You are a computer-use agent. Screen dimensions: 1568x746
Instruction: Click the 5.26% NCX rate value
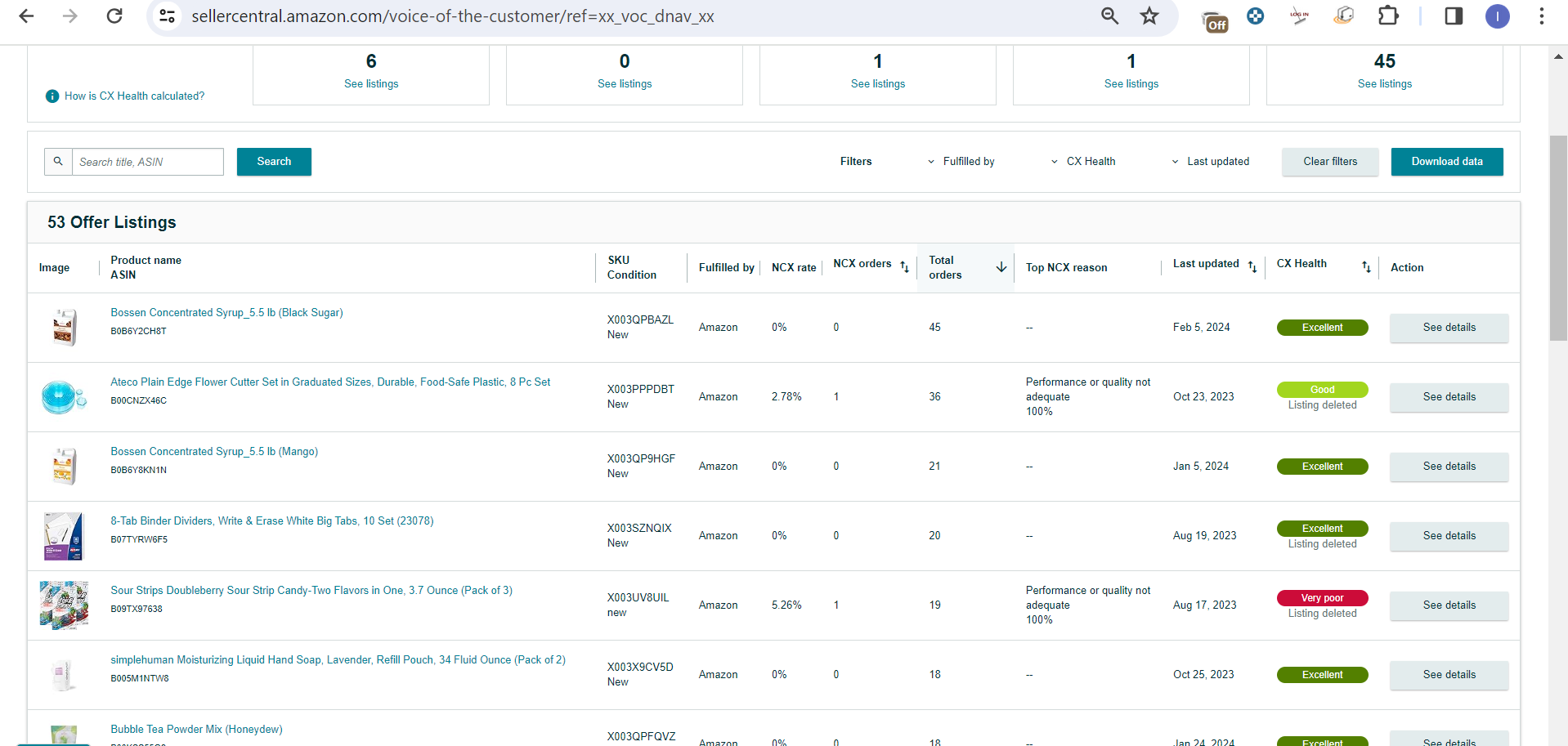(786, 605)
